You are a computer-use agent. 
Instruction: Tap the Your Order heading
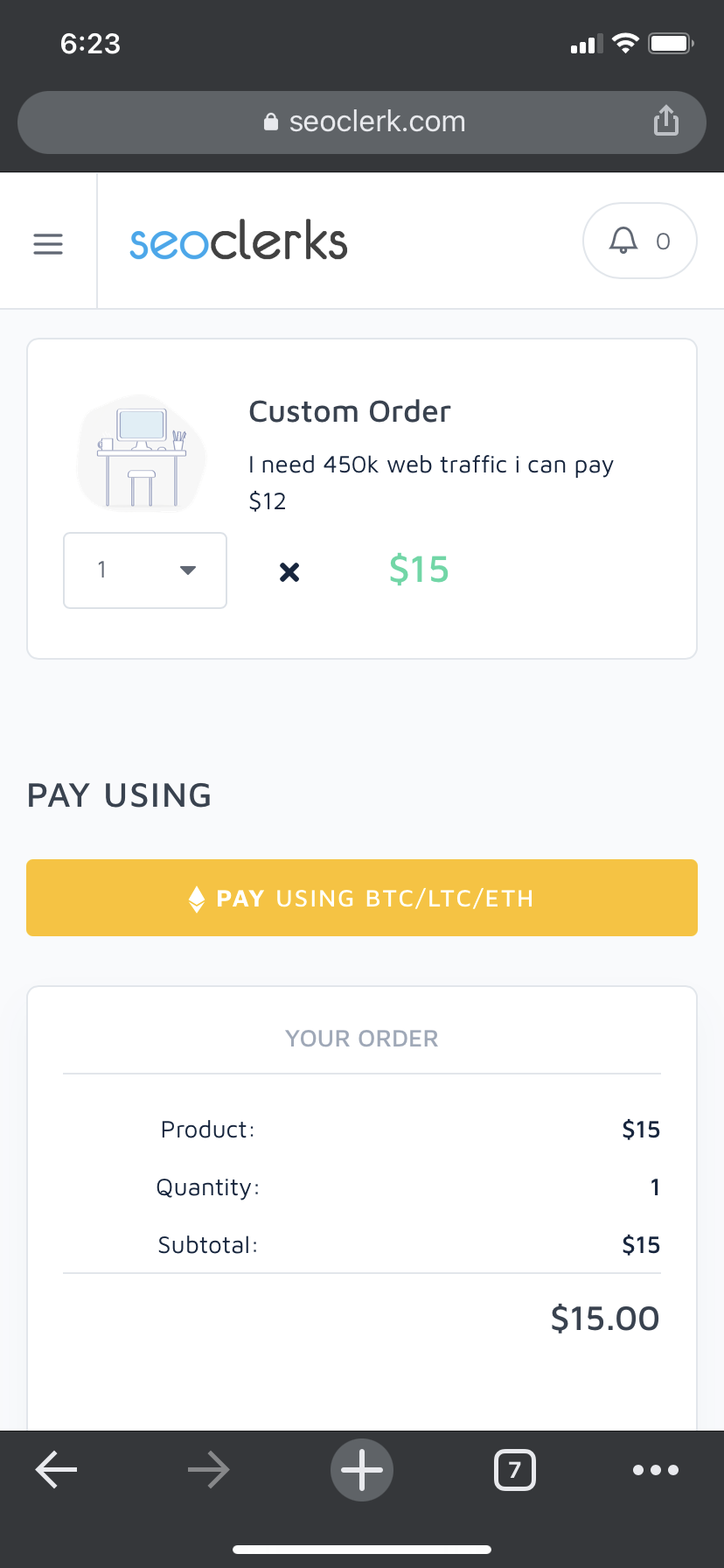click(x=362, y=1039)
